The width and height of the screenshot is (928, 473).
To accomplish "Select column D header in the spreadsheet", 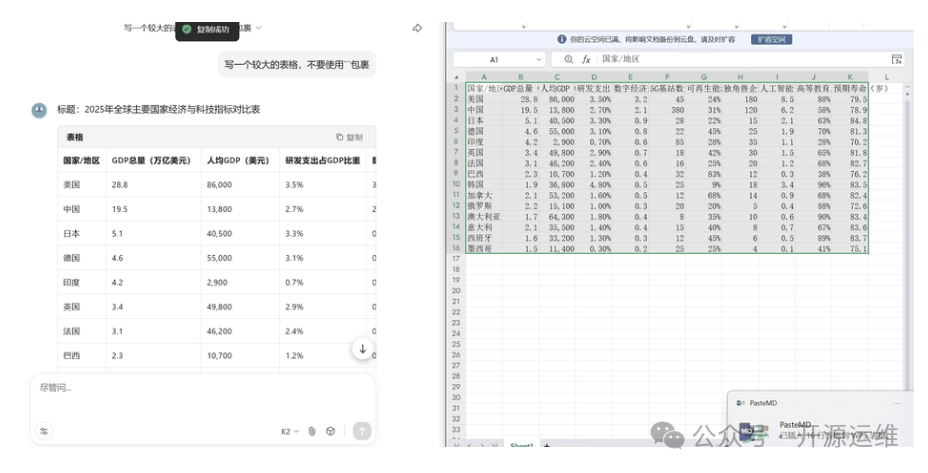I will coord(594,78).
